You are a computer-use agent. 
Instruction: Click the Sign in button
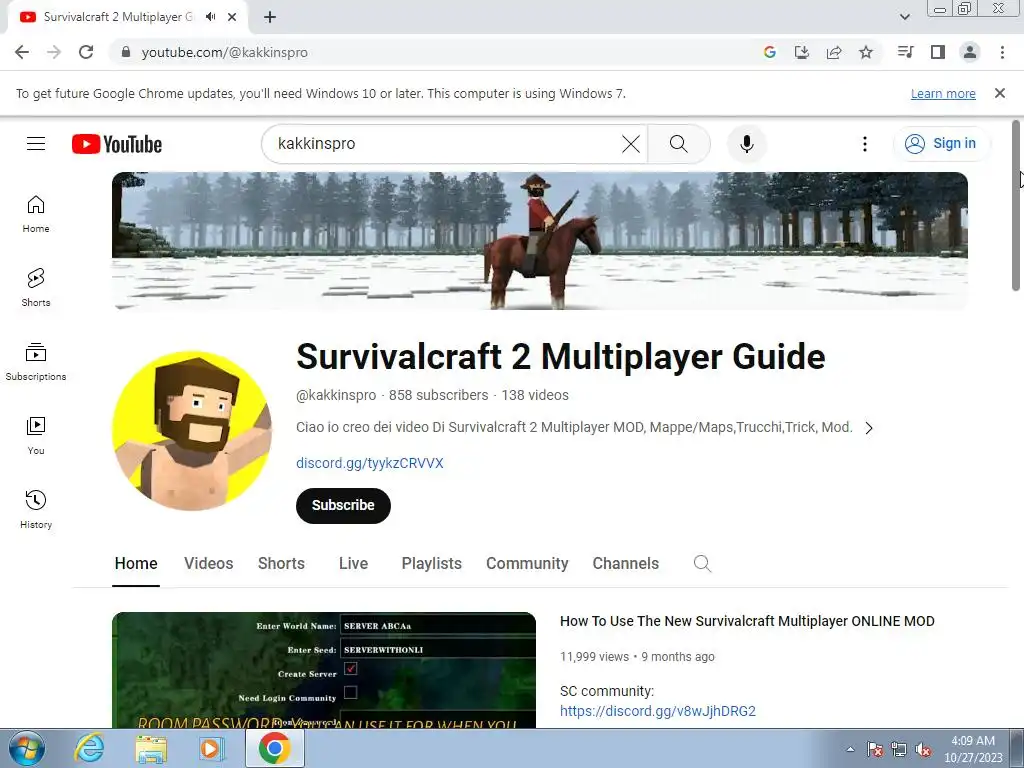[x=941, y=144]
